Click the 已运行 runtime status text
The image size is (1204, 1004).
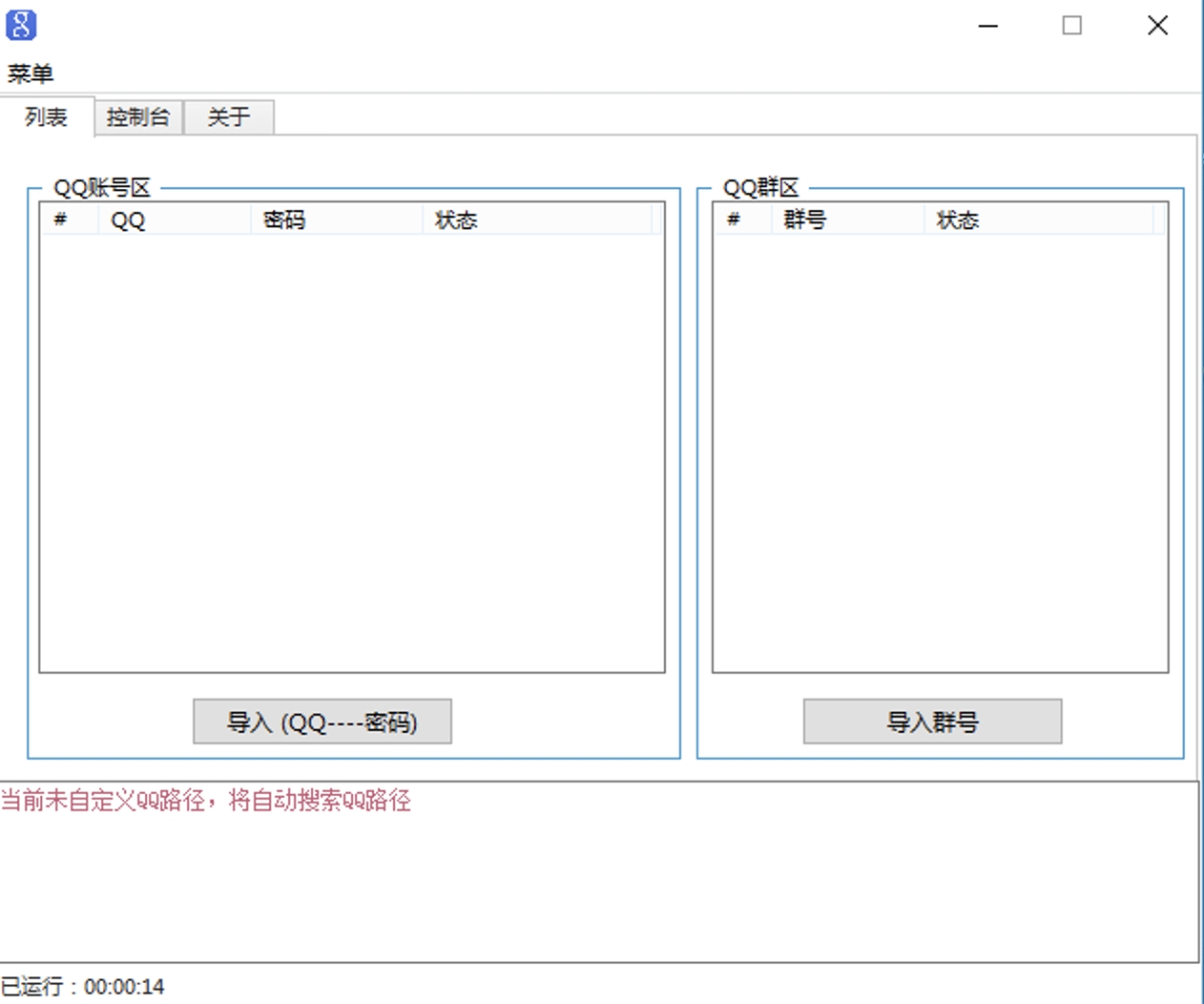(x=81, y=986)
